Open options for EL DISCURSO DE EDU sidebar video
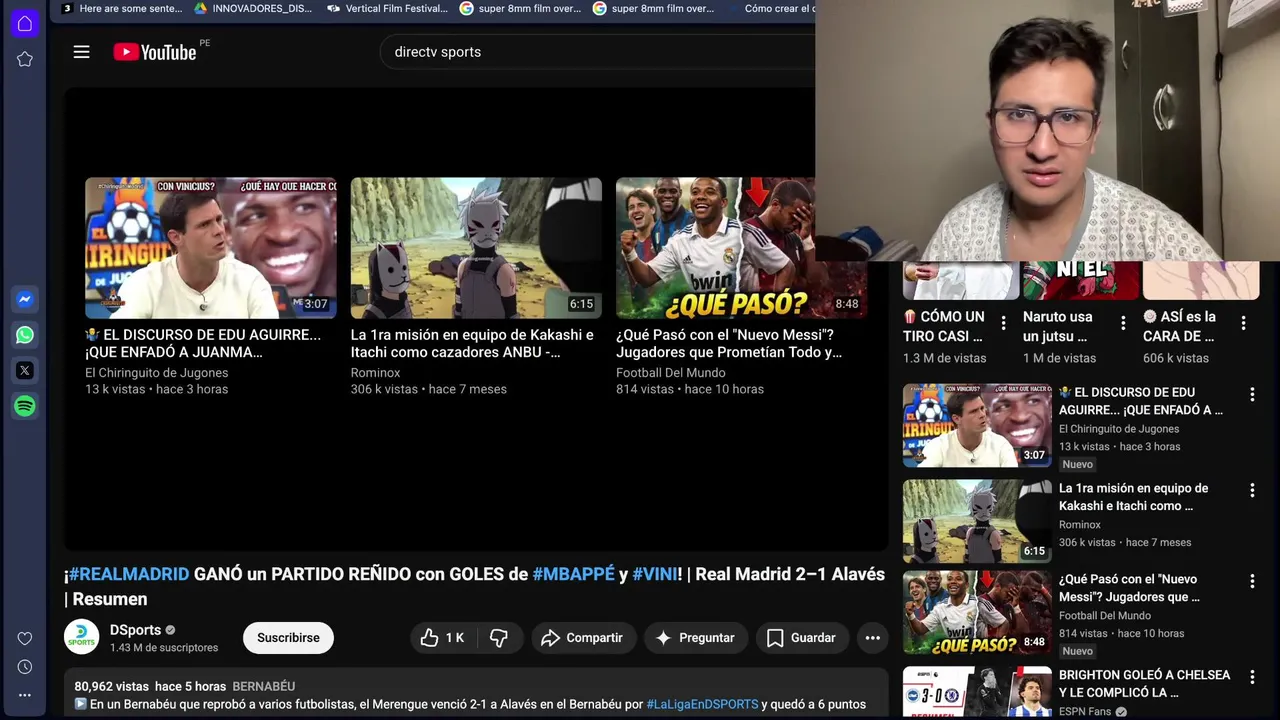The width and height of the screenshot is (1280, 720). (1251, 395)
